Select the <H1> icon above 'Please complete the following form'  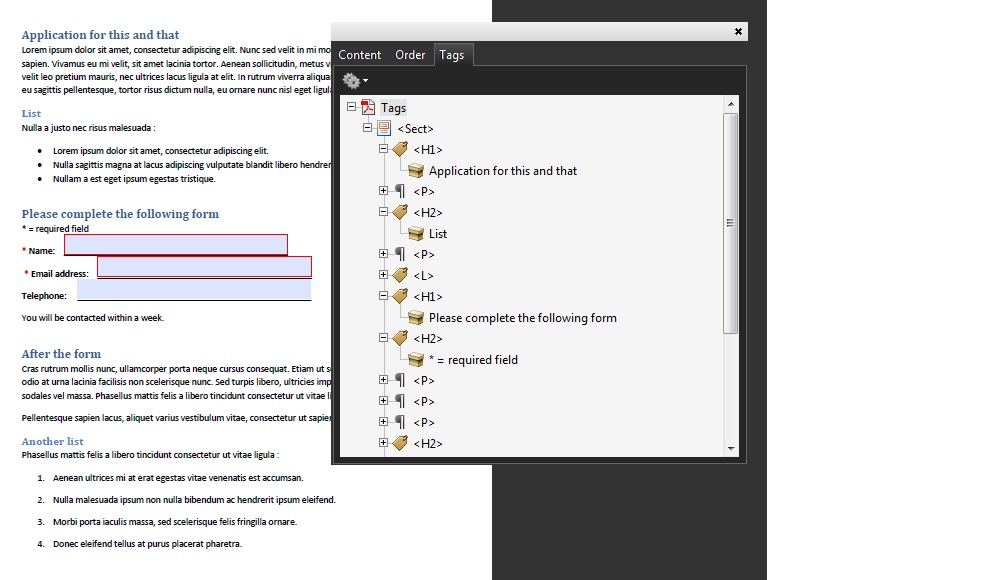(400, 296)
